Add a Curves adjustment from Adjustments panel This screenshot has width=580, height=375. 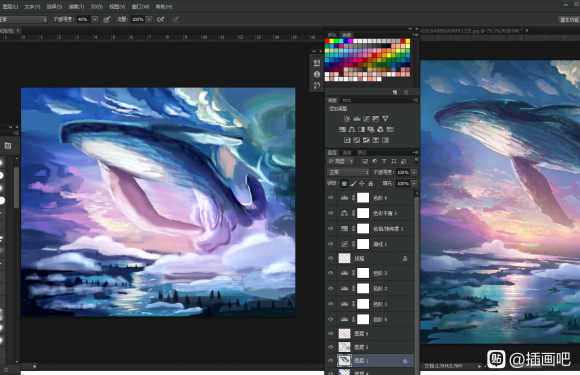click(366, 119)
